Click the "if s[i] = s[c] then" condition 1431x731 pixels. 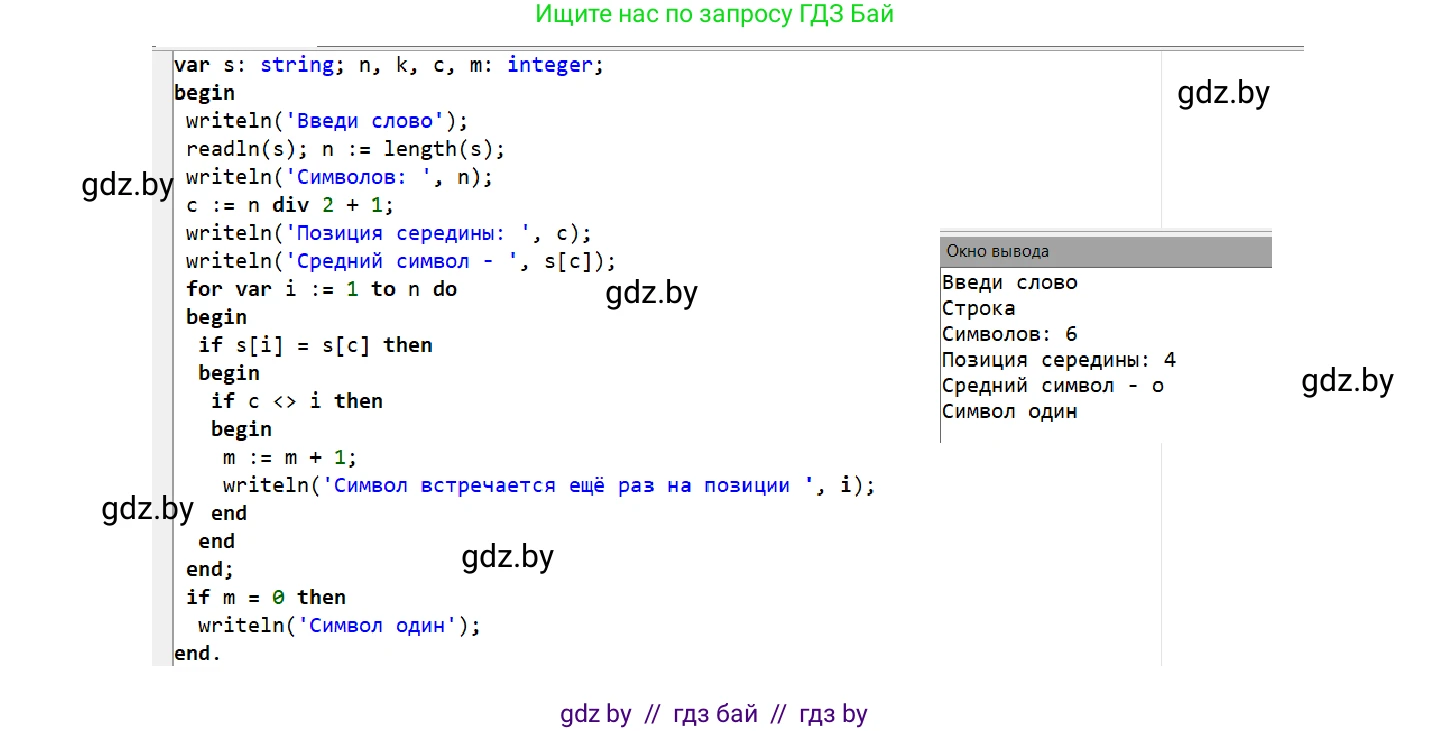[x=315, y=345]
